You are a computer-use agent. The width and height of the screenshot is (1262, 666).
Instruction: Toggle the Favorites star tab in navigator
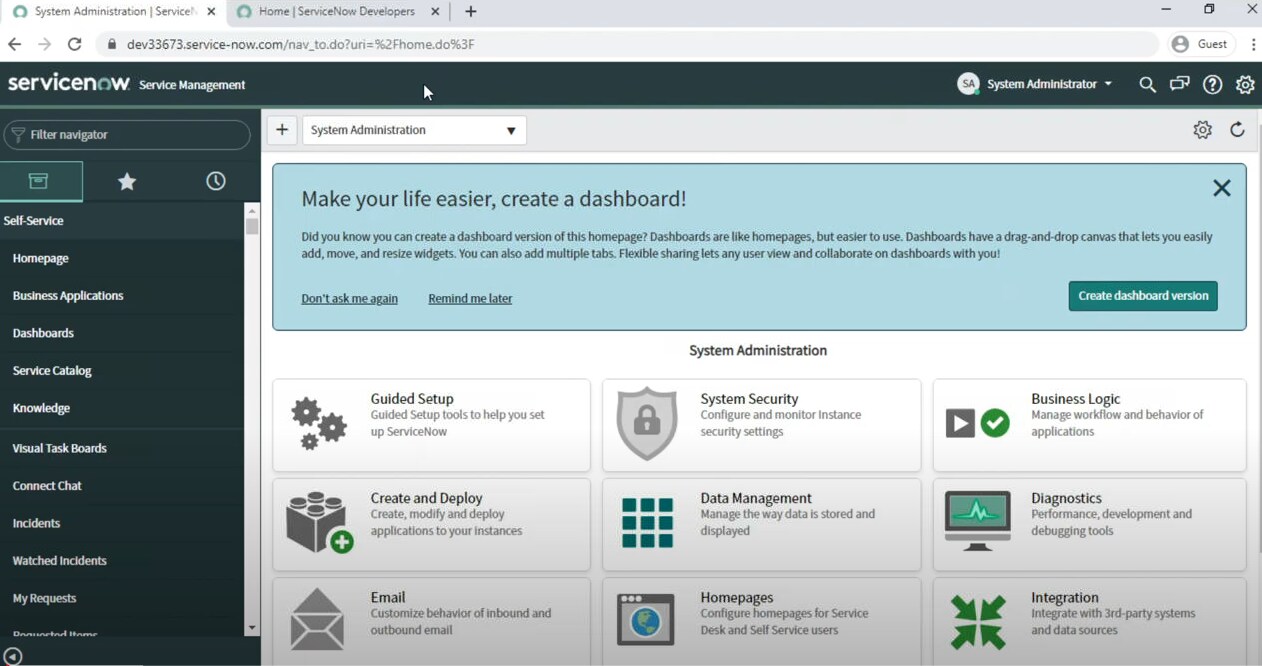coord(127,181)
